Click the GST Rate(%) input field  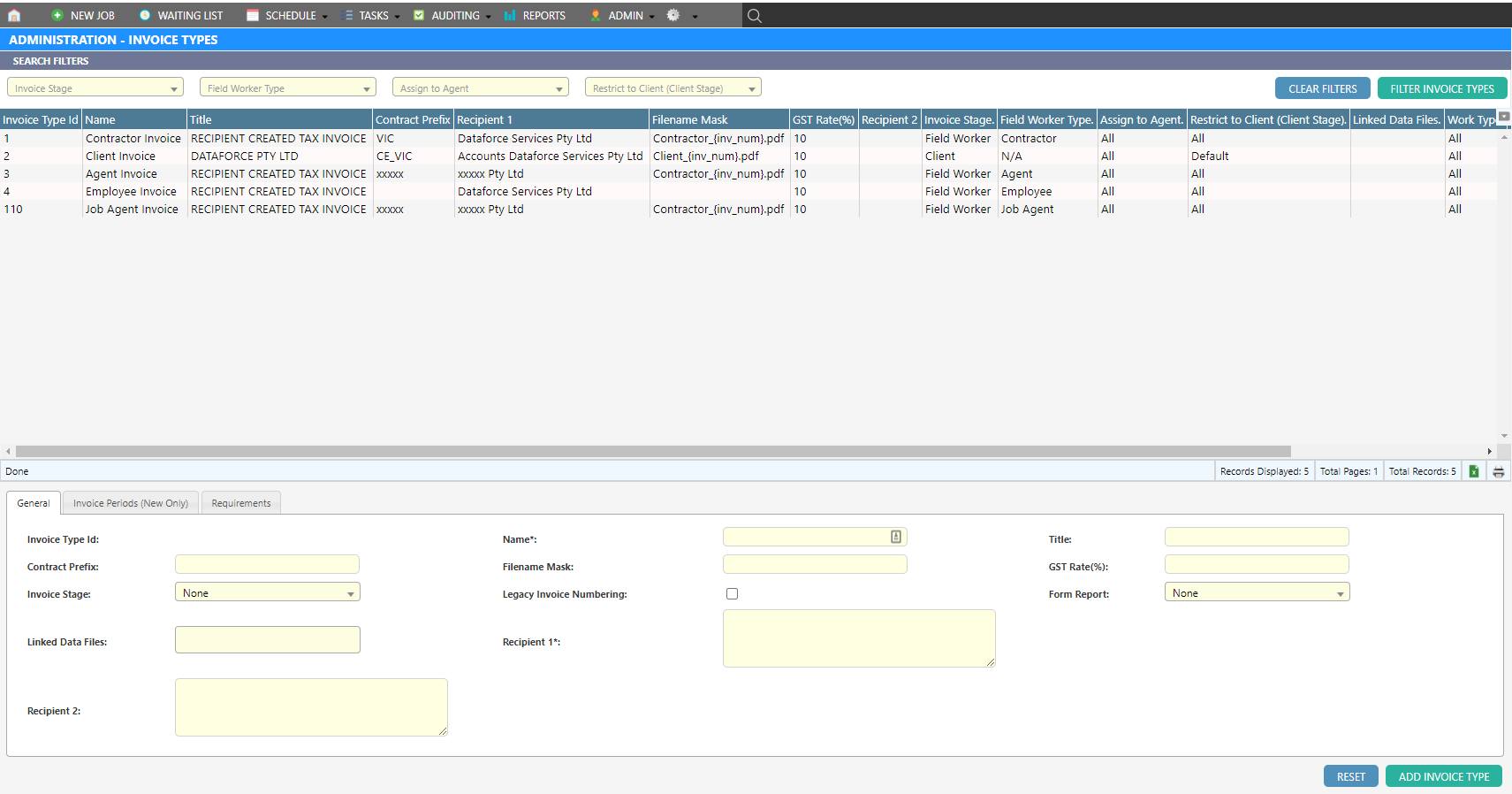(x=1257, y=564)
